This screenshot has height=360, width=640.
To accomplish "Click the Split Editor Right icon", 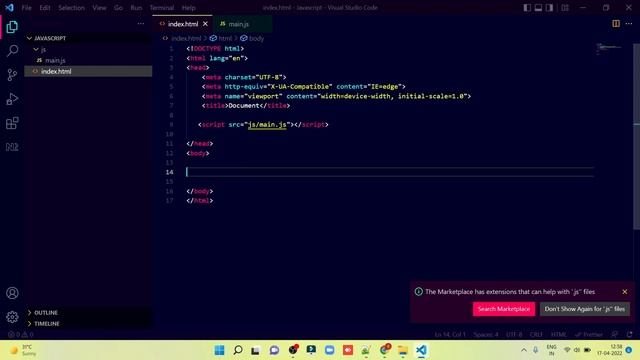I will point(616,24).
